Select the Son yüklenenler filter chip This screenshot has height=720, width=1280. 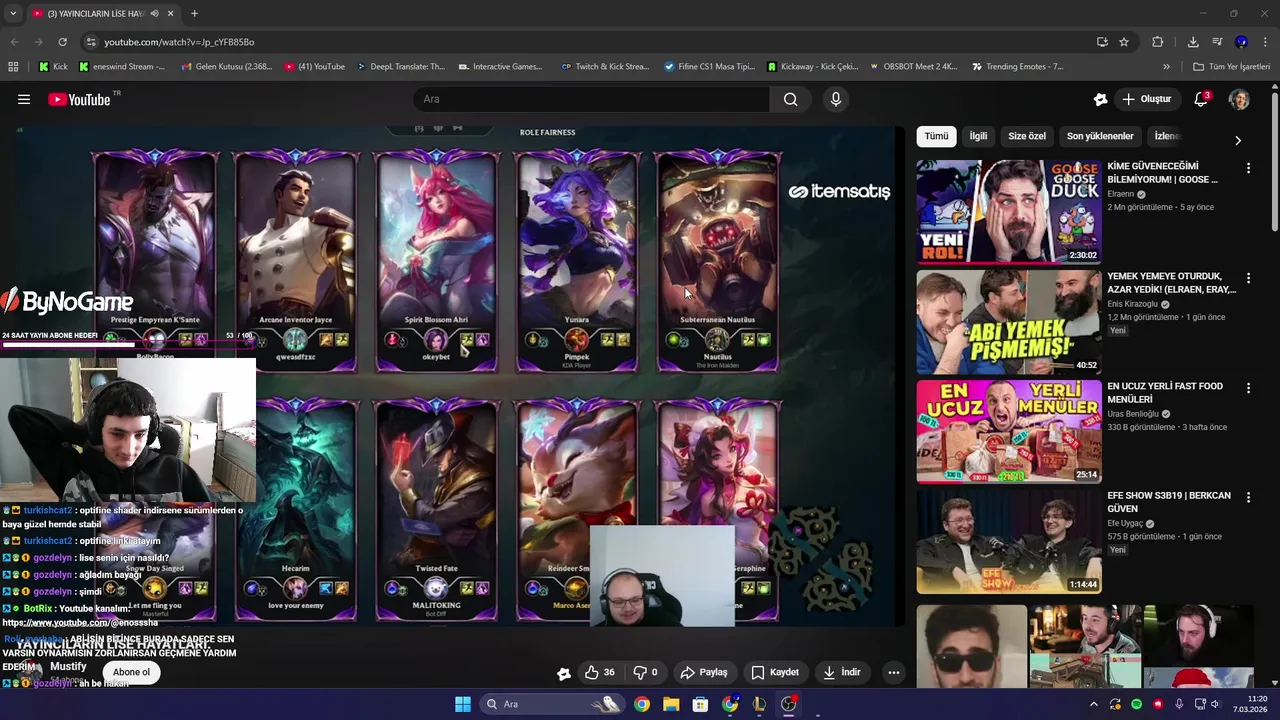pos(1100,136)
